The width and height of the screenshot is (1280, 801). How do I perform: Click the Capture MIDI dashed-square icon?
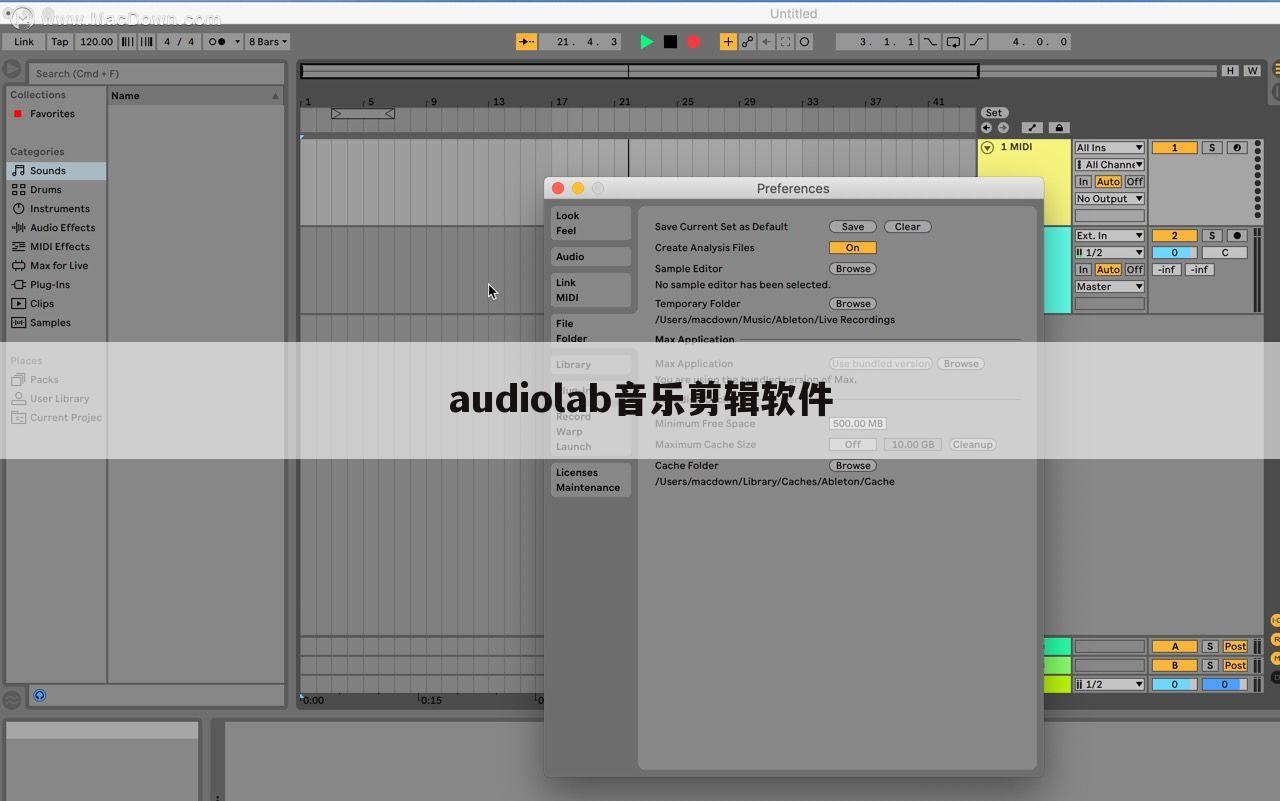(785, 42)
